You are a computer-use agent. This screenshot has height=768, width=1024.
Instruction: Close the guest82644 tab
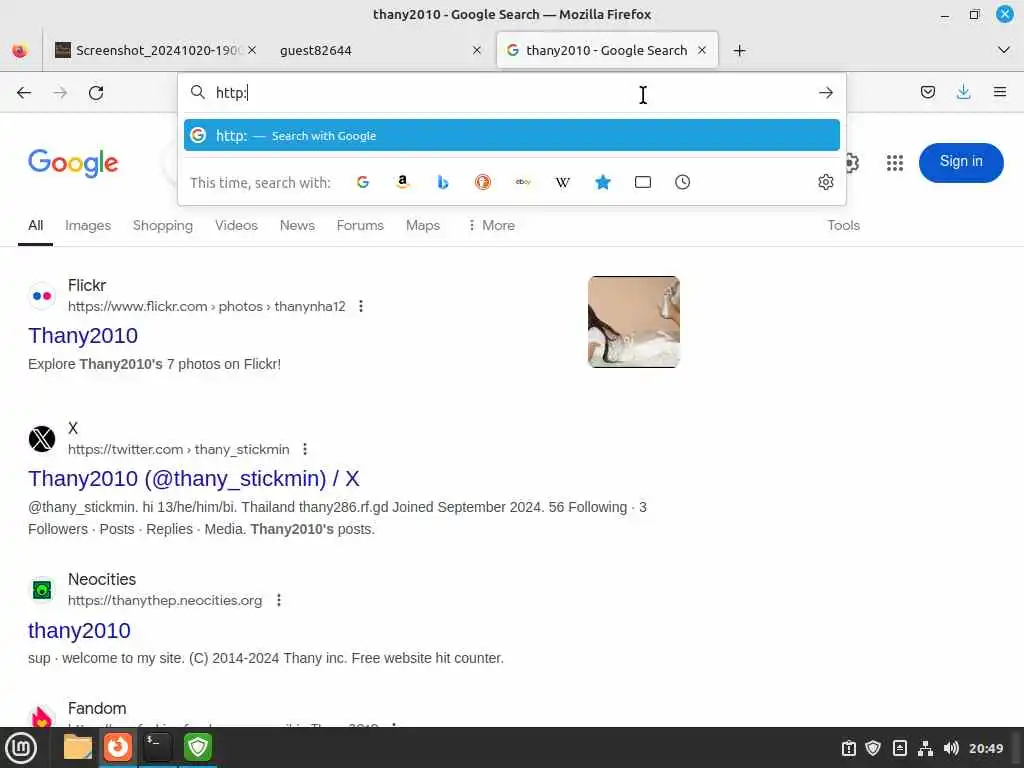[477, 50]
